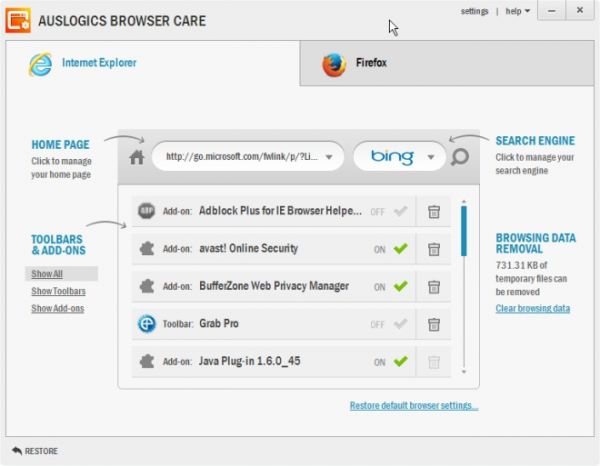Delete Adblock Plus add-on with trash icon
600x466 pixels.
tap(434, 212)
